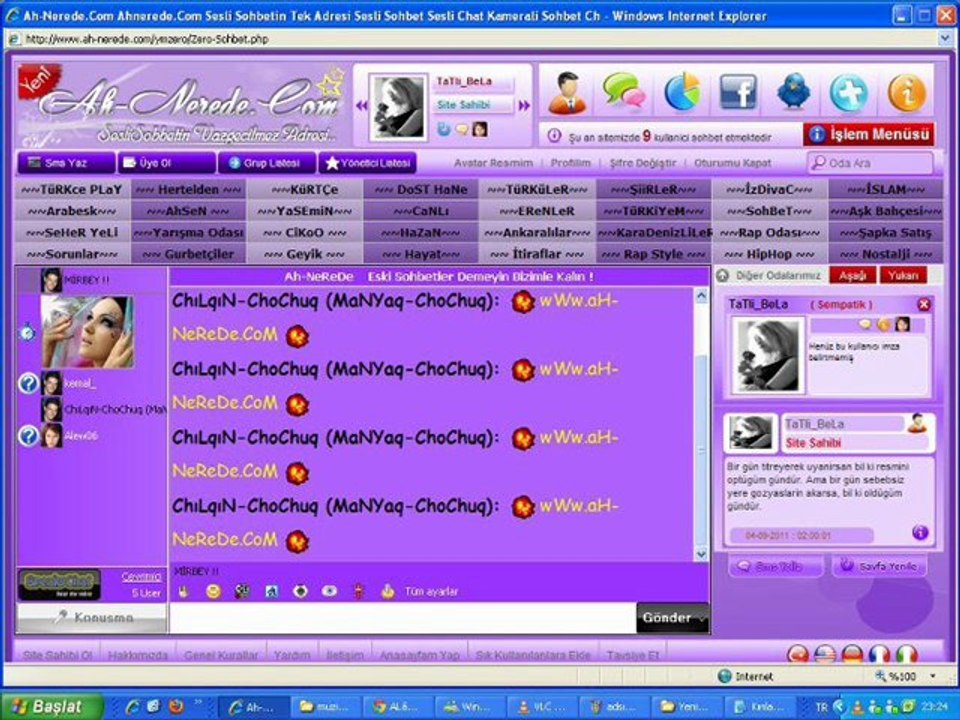Open the pie chart statistics icon
Screen dimensions: 960x720
(681, 92)
